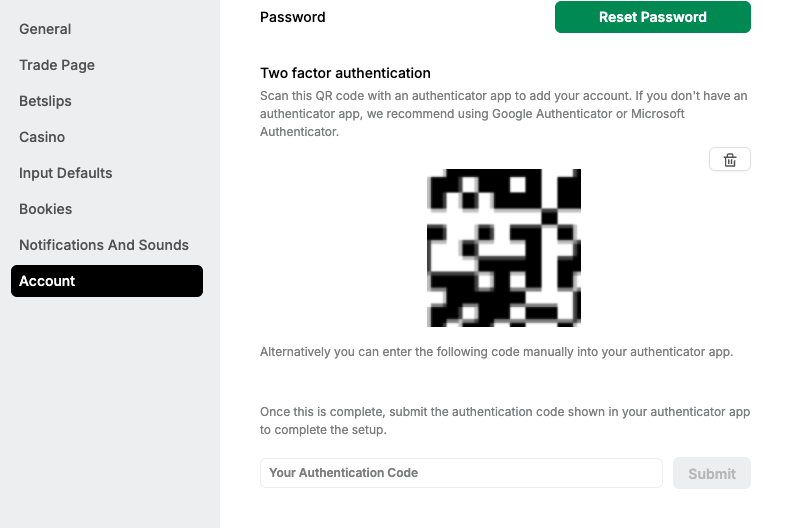
Task: Click the Alternatively enter code manually text
Action: [497, 352]
